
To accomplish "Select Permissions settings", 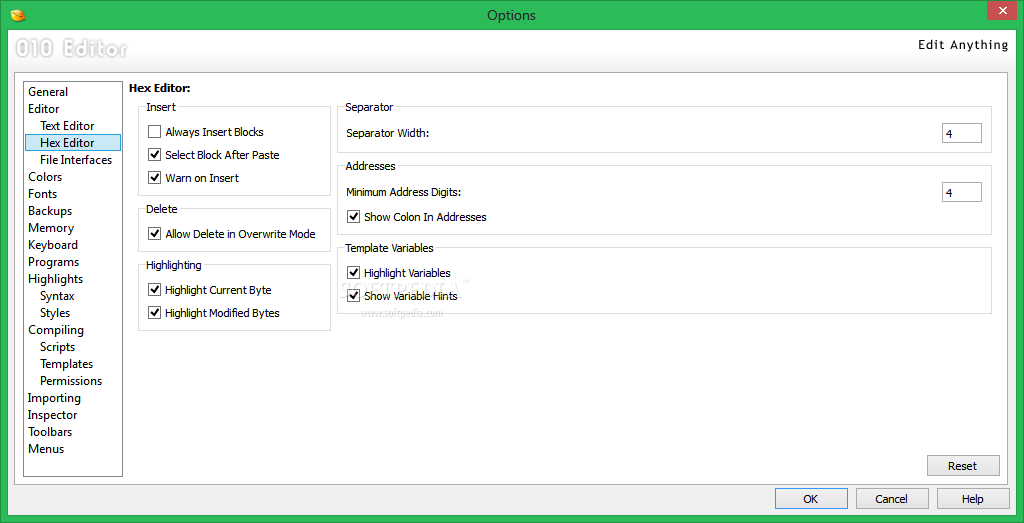I will tap(71, 381).
